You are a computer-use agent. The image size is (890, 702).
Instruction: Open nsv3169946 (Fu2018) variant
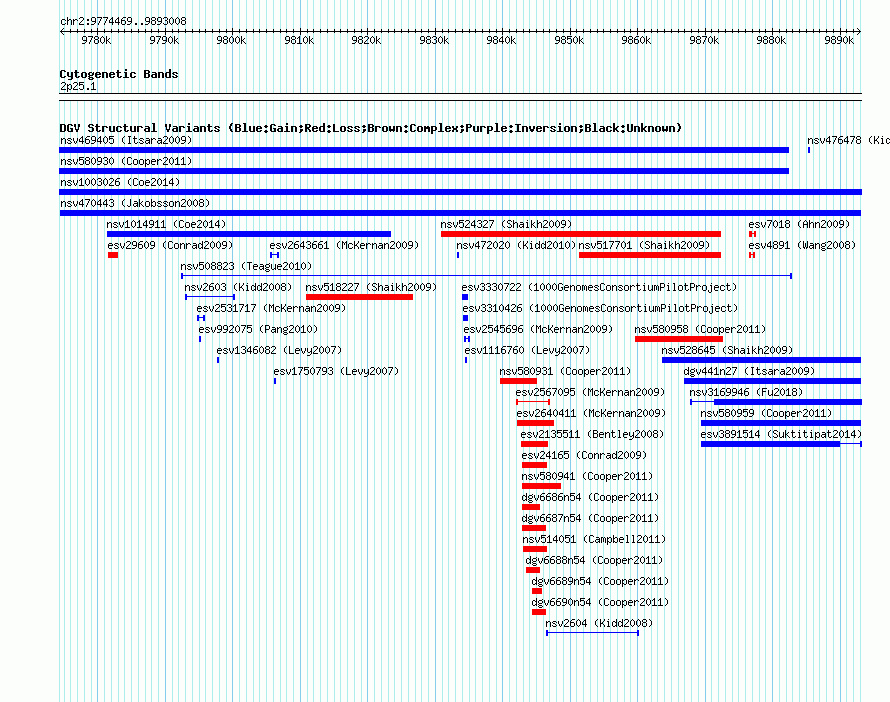746,392
